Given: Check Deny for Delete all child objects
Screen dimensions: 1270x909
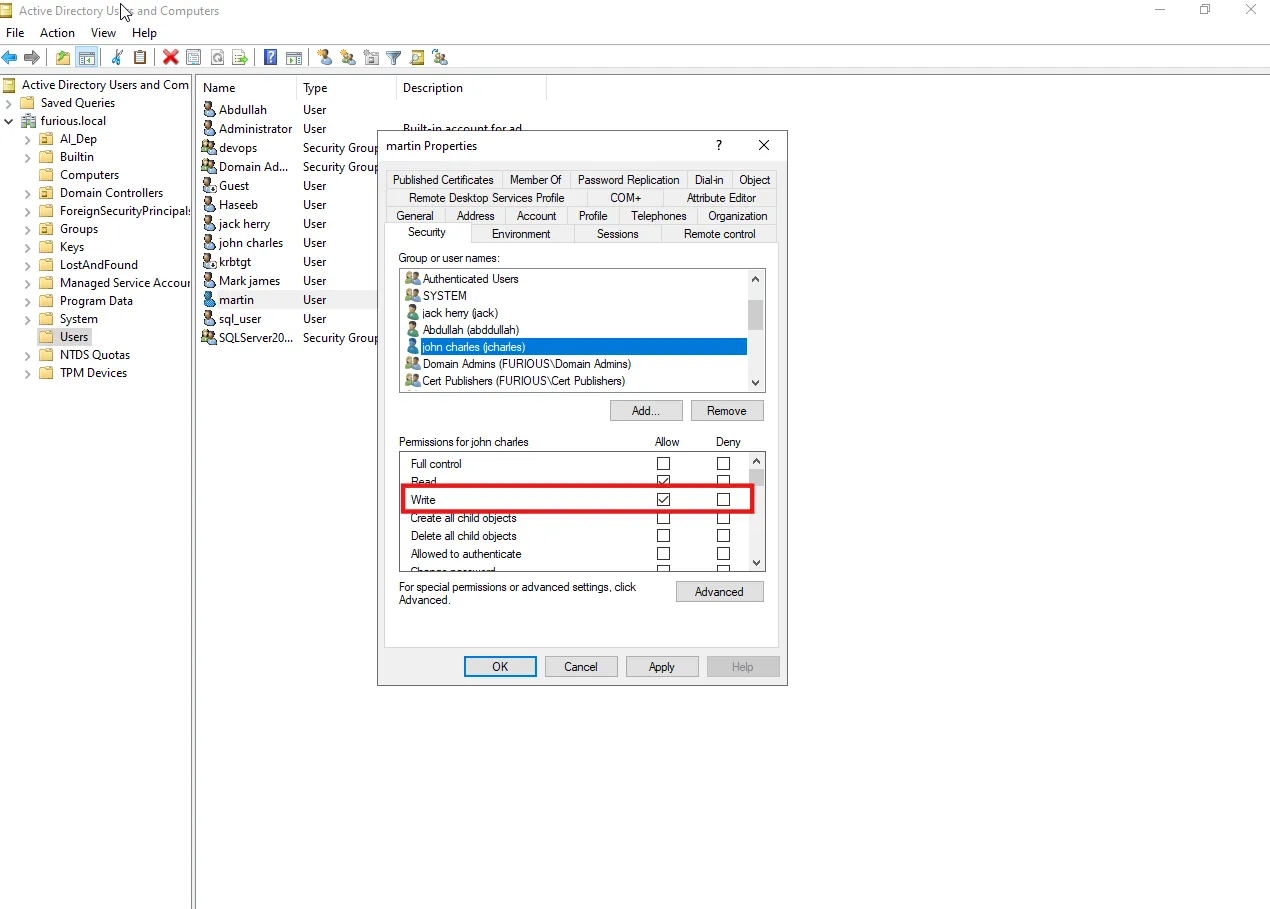Looking at the screenshot, I should point(723,536).
